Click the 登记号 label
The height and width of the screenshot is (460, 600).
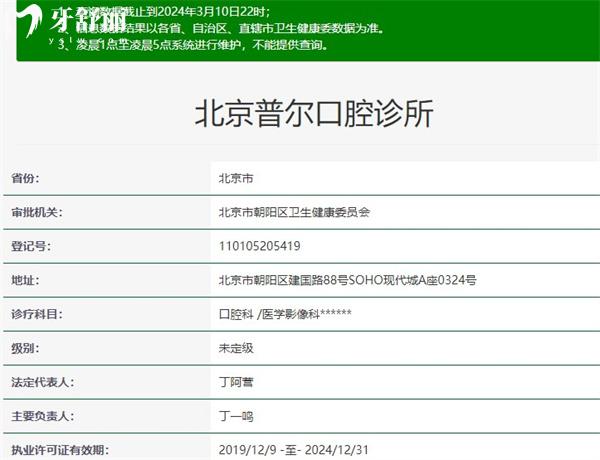31,246
